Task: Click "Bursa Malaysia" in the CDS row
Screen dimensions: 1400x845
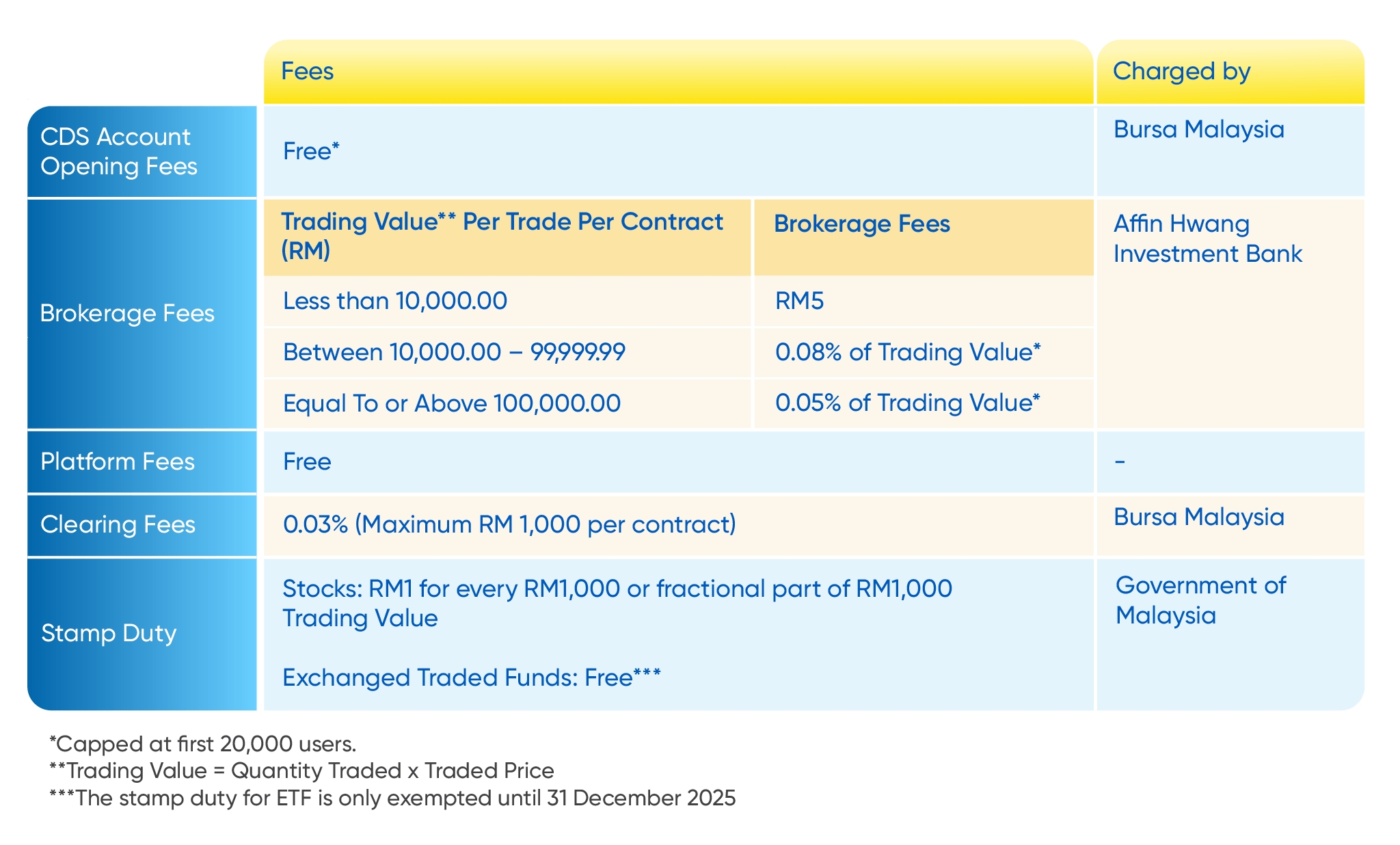Action: tap(1198, 130)
